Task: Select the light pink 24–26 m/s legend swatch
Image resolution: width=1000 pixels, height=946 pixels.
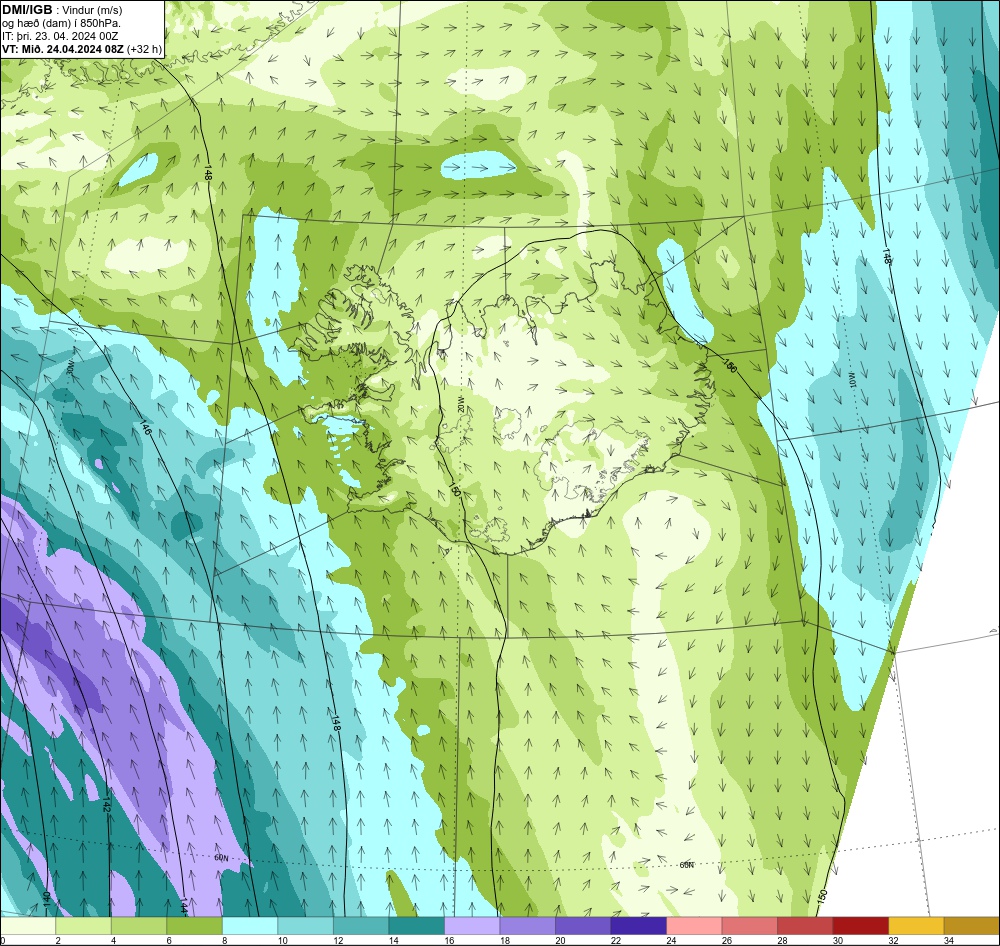Action: pos(694,926)
